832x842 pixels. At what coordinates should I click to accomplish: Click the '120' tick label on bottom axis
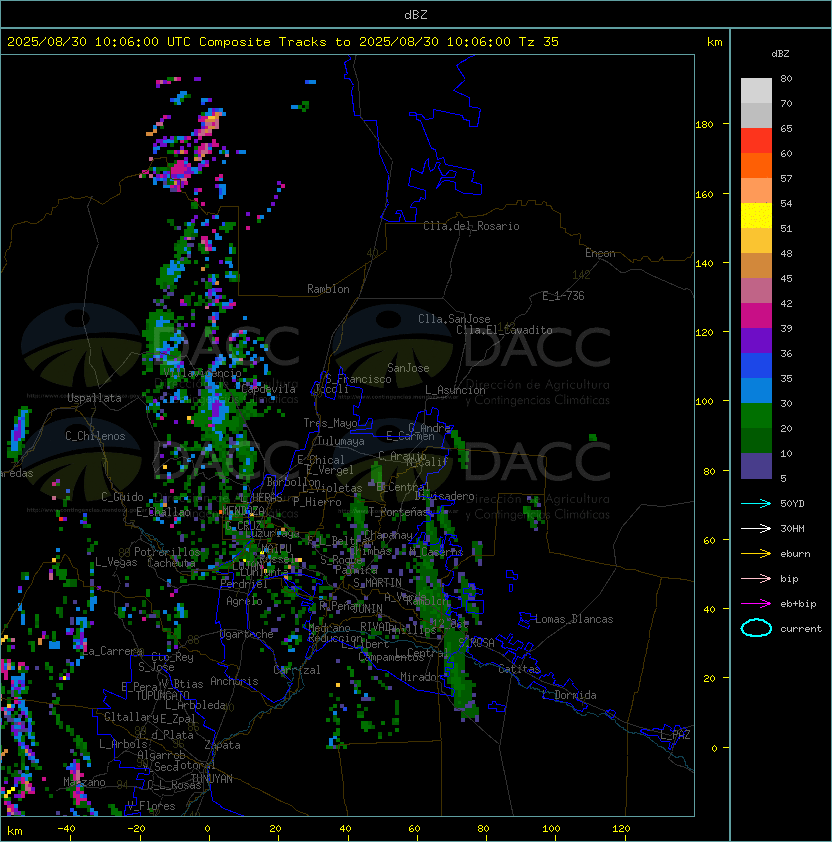[621, 829]
